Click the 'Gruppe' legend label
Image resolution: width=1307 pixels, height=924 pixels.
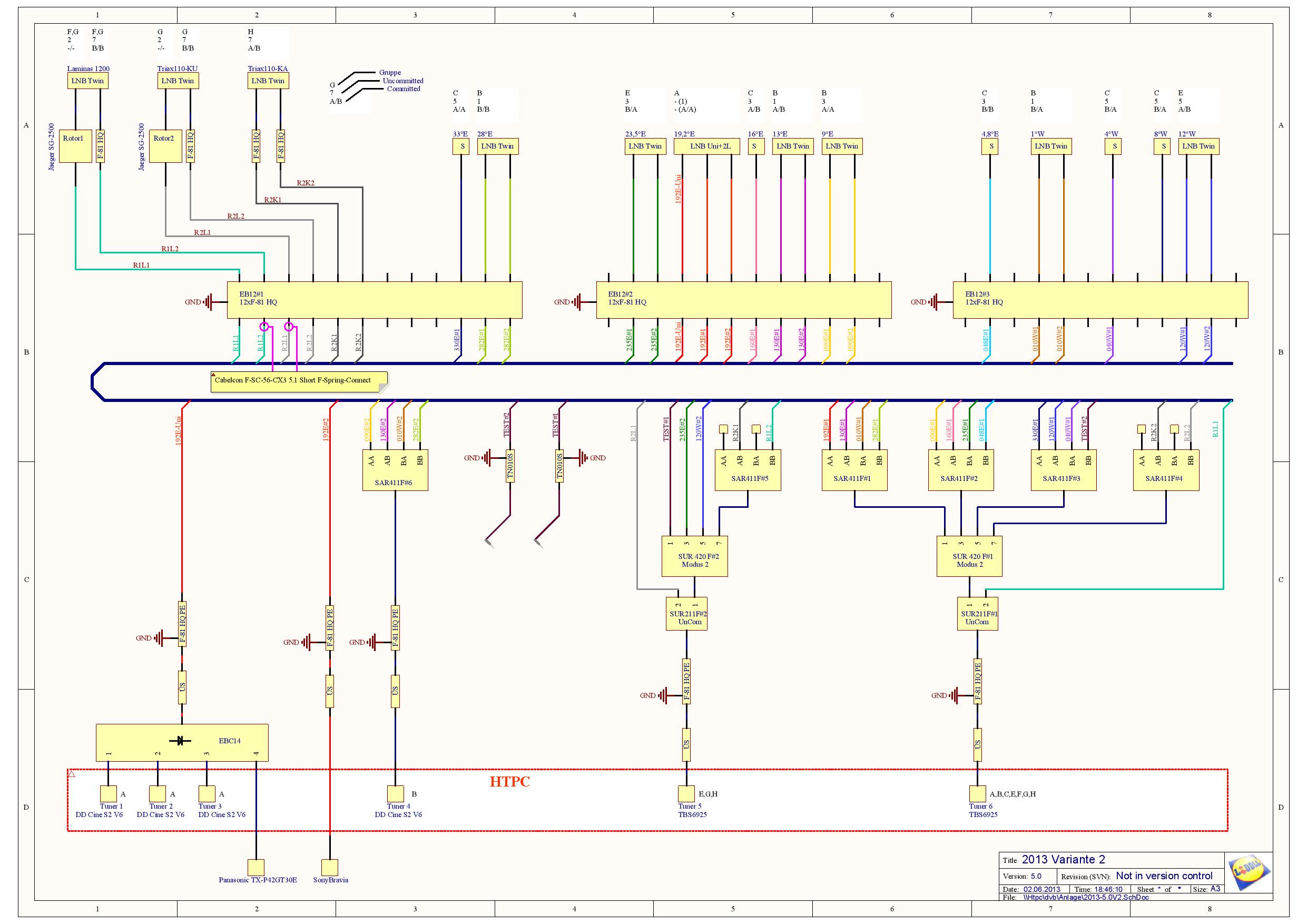(390, 72)
